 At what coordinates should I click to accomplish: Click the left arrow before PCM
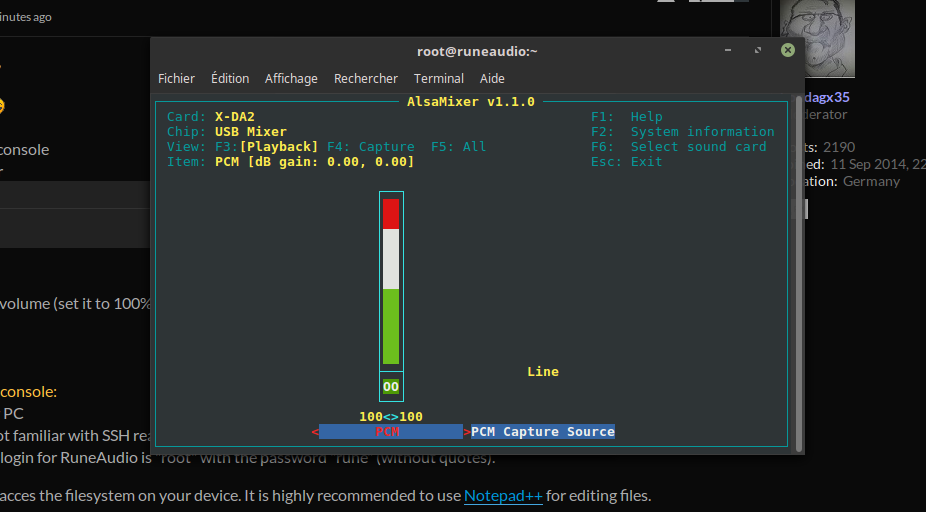[315, 432]
